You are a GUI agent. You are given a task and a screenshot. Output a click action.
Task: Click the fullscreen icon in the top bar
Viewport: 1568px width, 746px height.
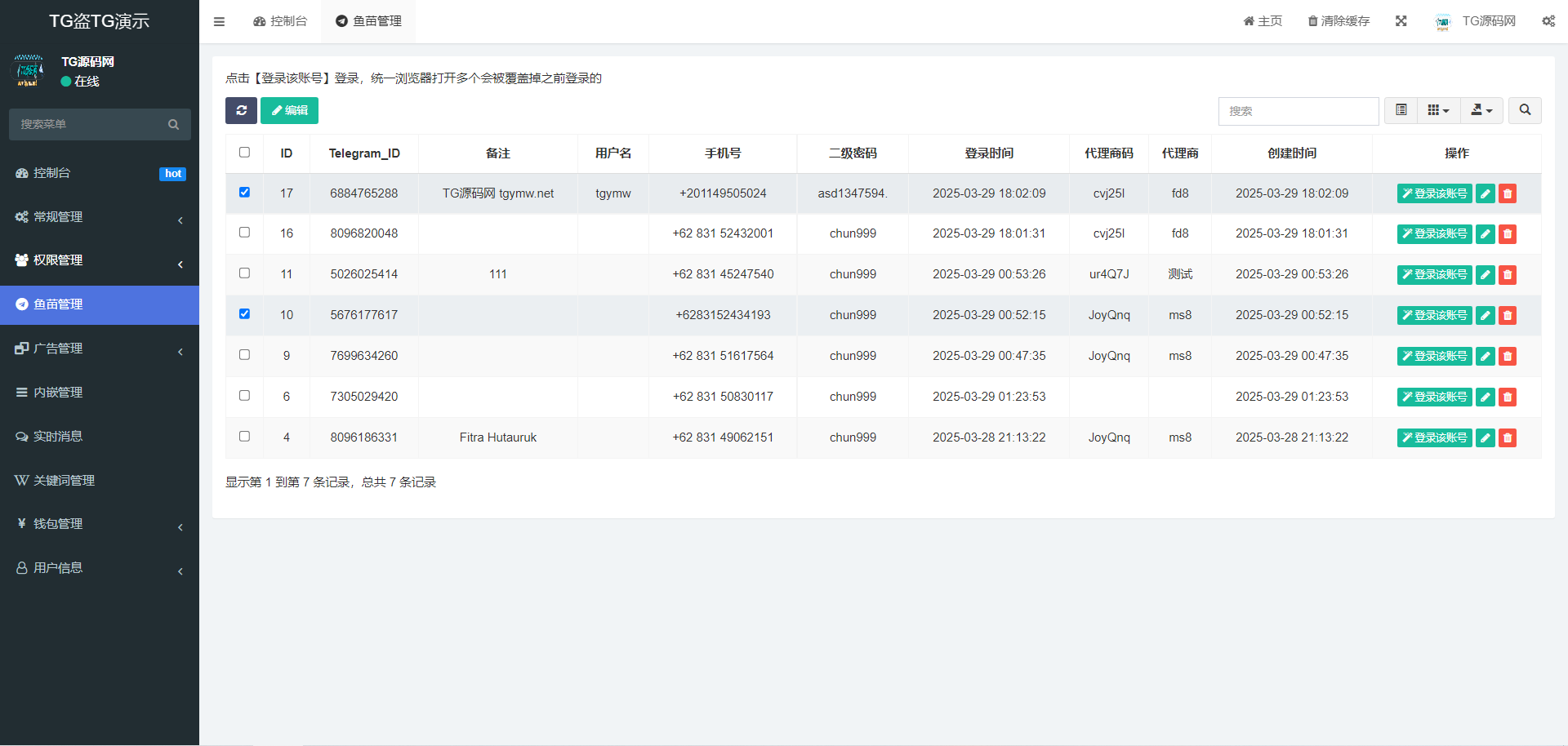pyautogui.click(x=1401, y=21)
